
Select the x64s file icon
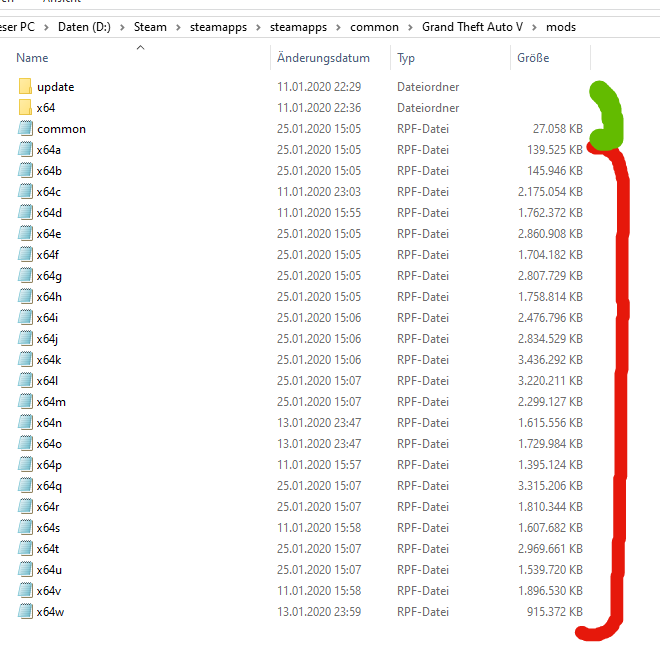25,527
